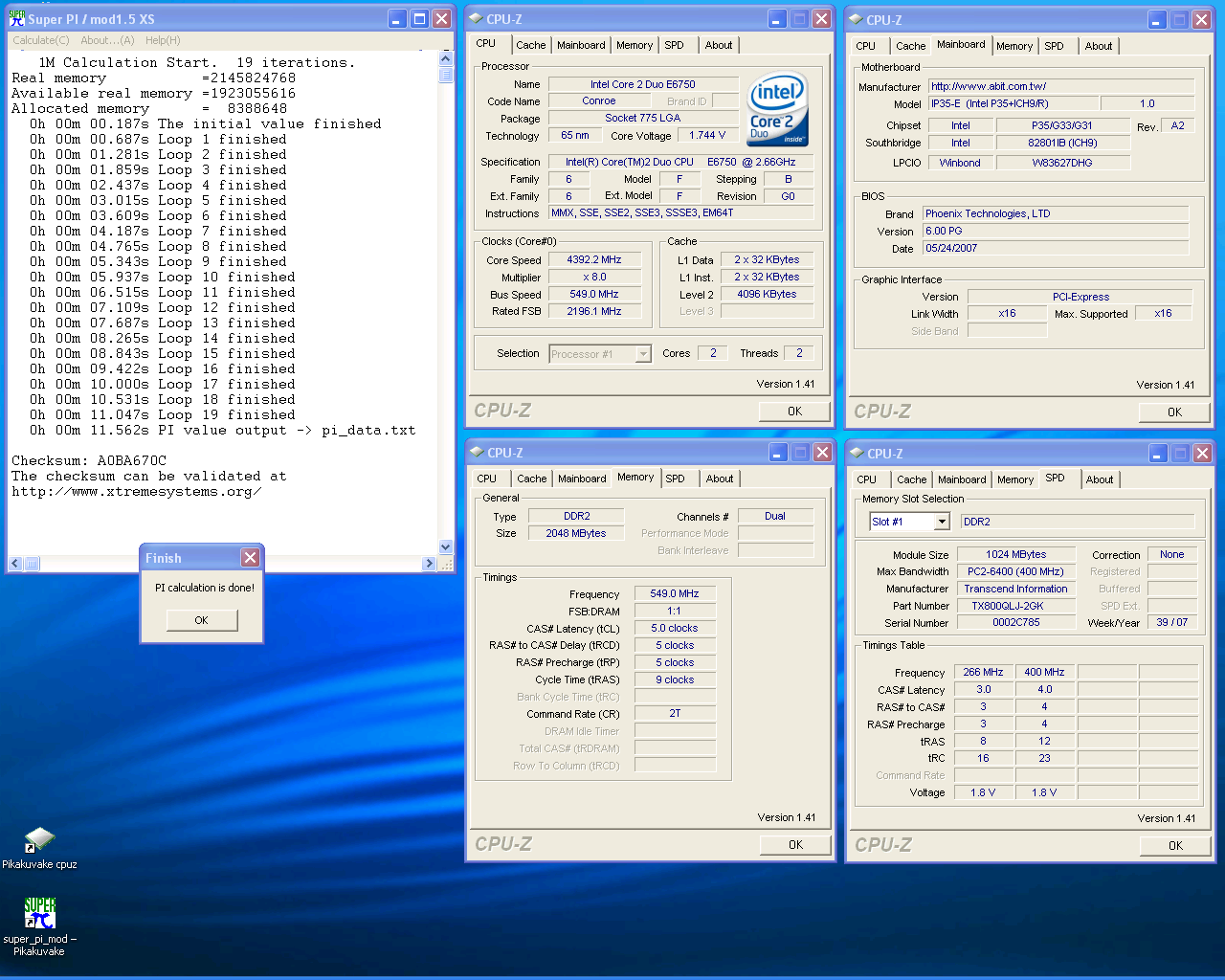Click the Super PI horizontal scrollbar left arrow
The height and width of the screenshot is (980, 1225).
tap(15, 564)
